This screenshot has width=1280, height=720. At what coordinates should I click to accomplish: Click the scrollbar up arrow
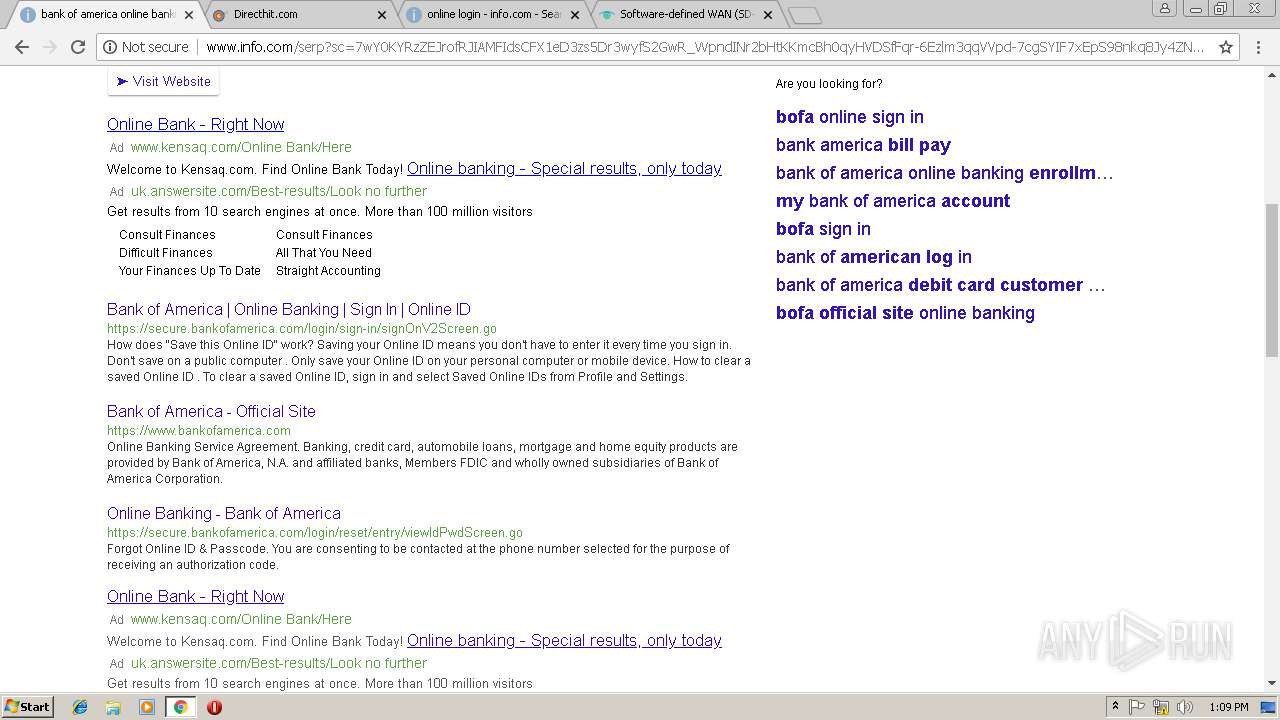coord(1272,73)
